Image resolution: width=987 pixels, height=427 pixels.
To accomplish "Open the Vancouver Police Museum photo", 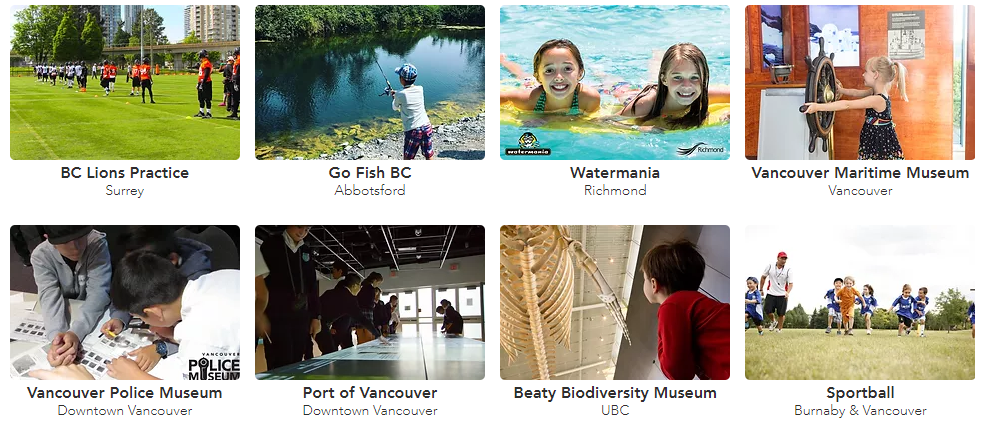I will (125, 302).
